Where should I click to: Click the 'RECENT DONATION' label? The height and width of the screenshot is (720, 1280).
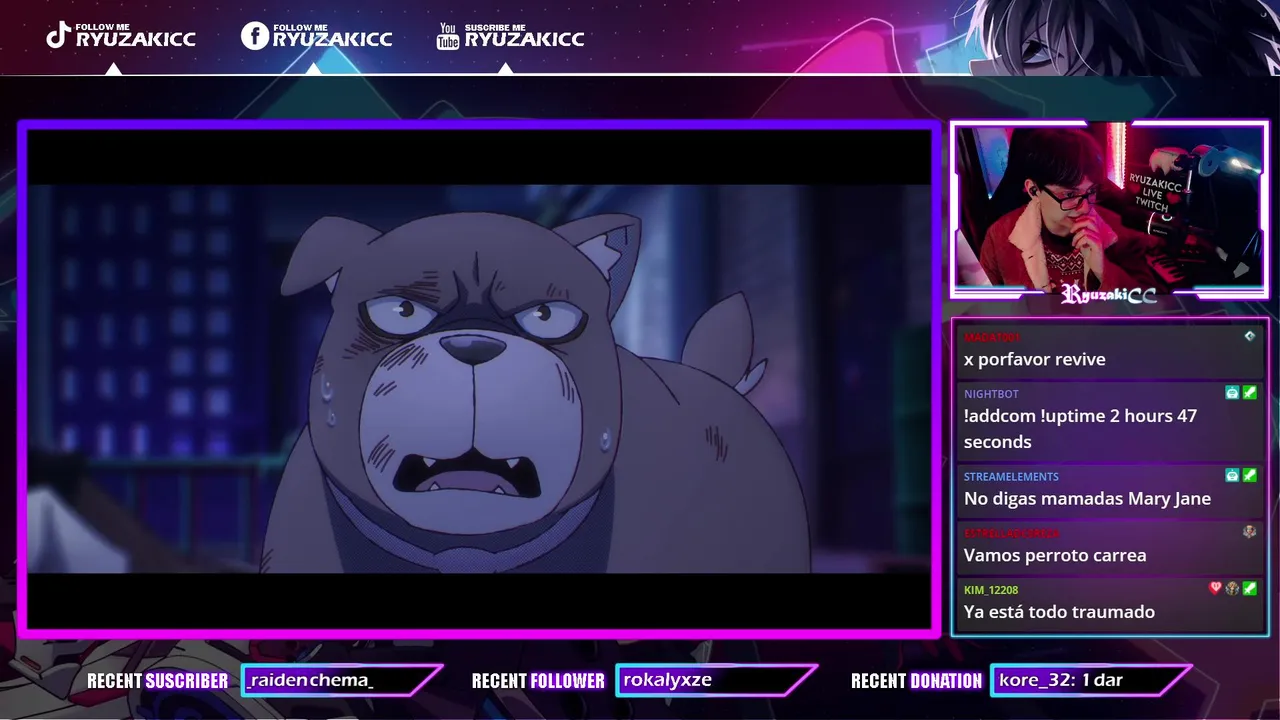point(916,681)
